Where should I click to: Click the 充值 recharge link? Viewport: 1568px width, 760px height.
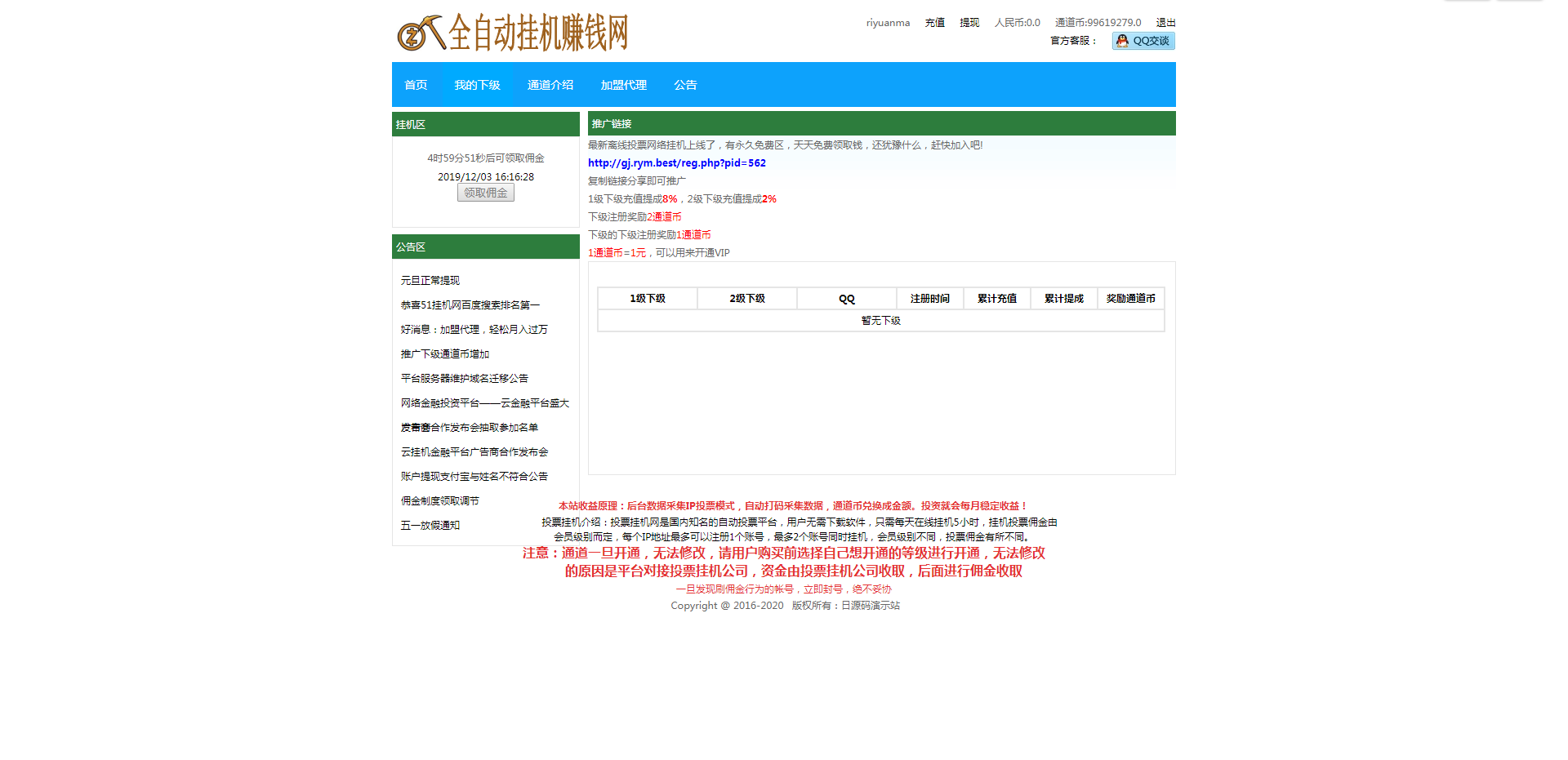[x=934, y=23]
